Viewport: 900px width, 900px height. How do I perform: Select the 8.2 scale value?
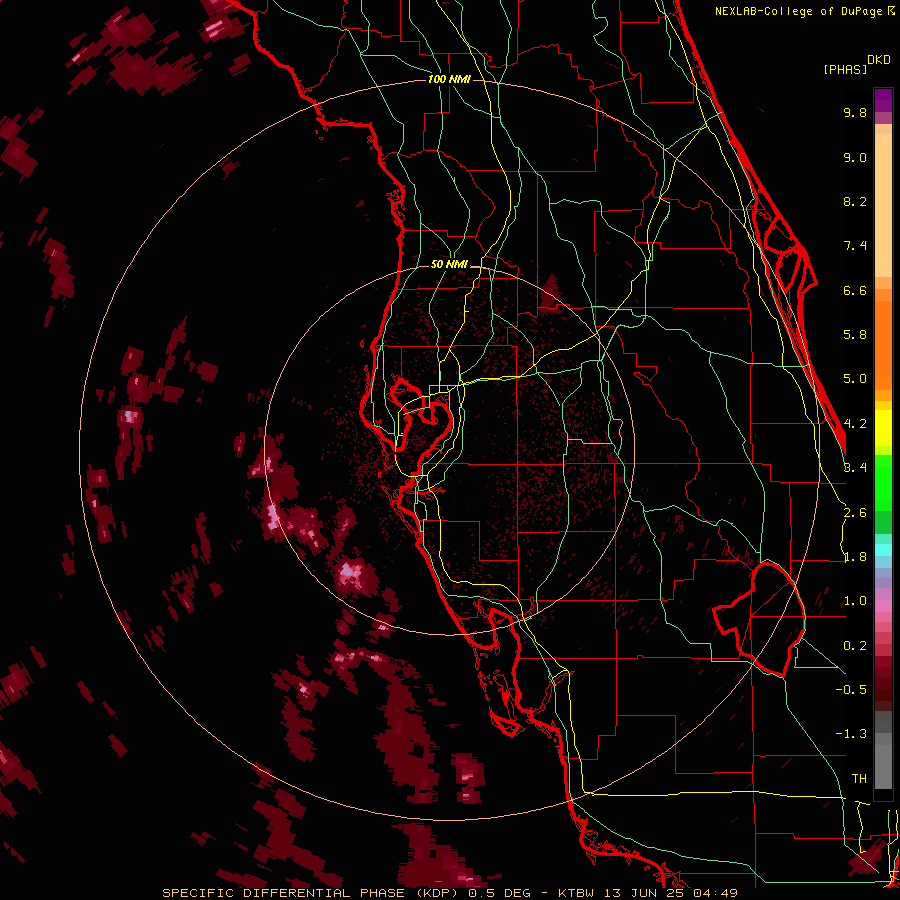pos(855,201)
